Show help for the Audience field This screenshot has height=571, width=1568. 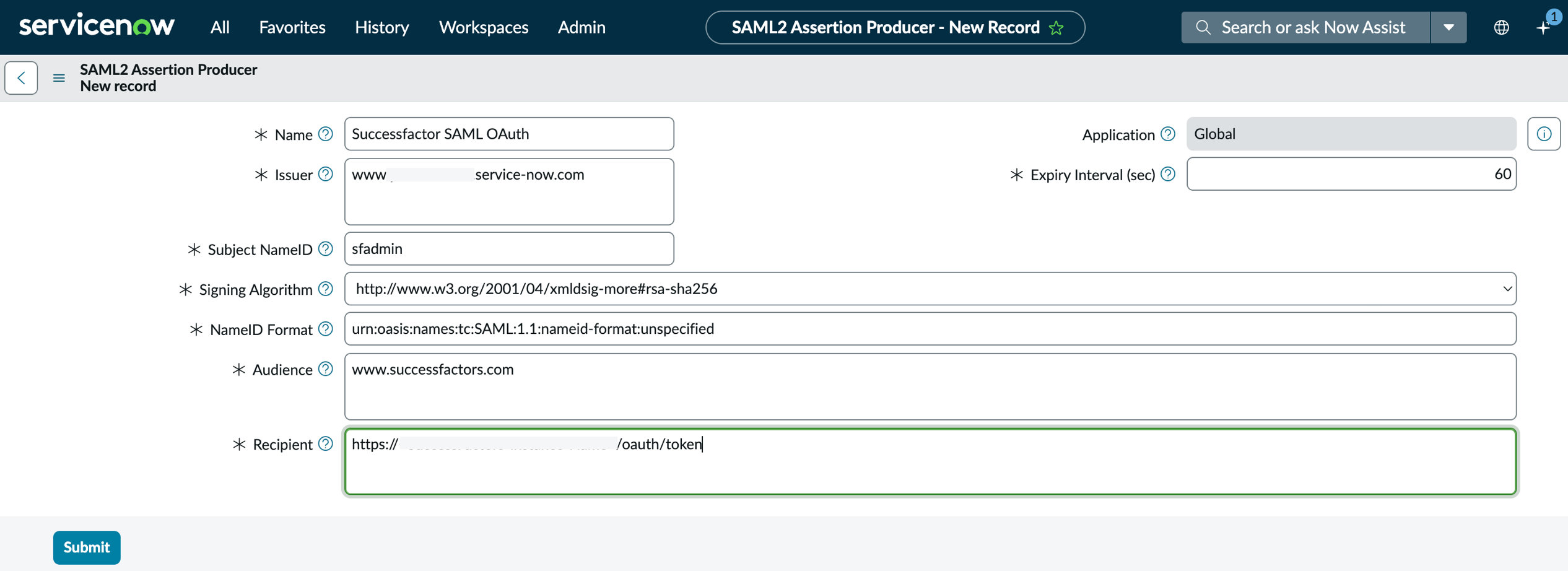coord(326,369)
